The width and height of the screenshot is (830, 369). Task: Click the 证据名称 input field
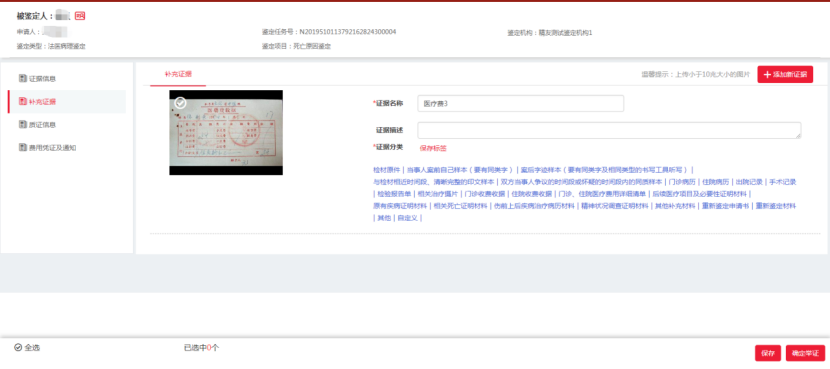pos(520,104)
